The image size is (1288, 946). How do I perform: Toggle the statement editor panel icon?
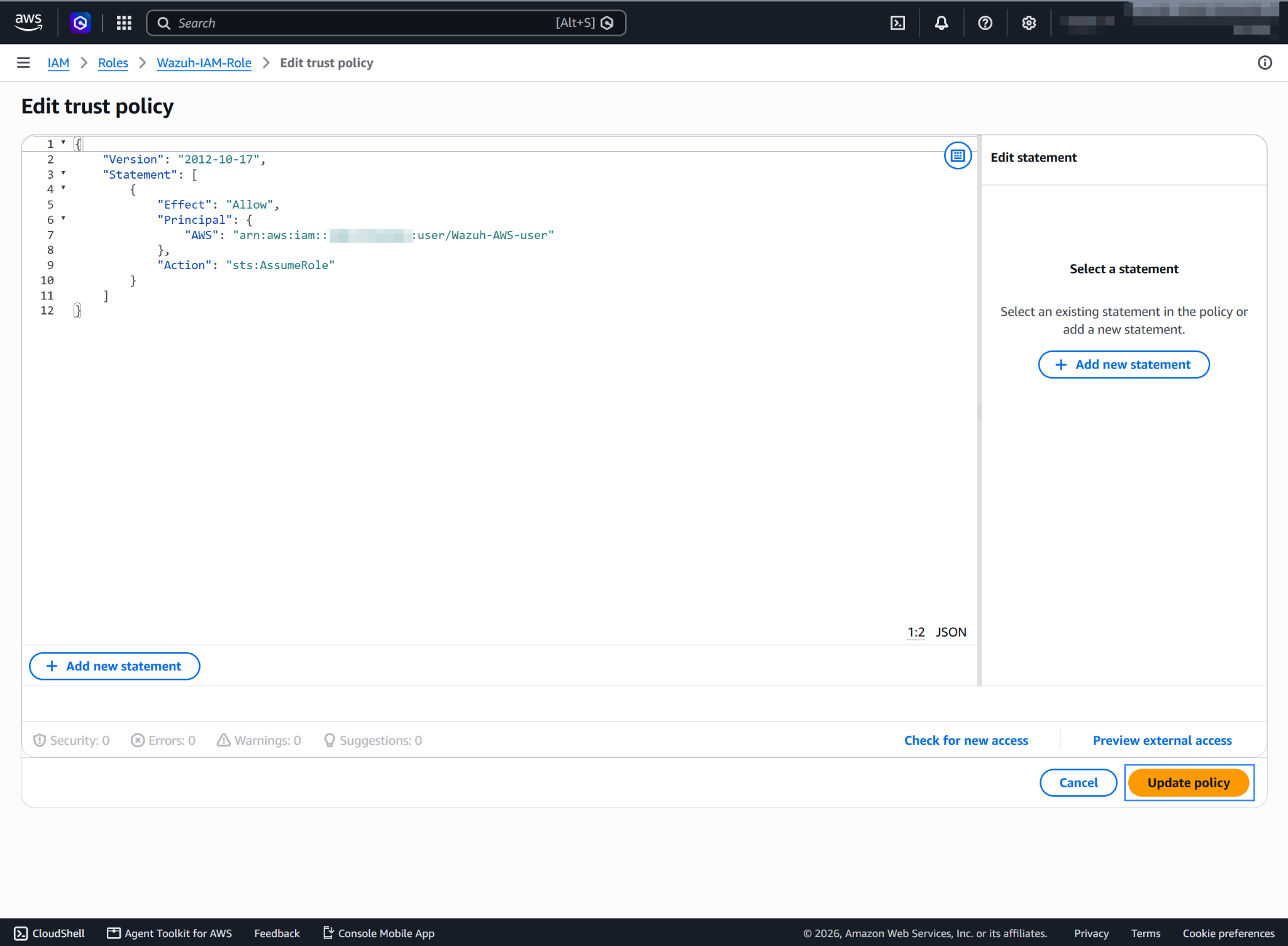tap(957, 155)
